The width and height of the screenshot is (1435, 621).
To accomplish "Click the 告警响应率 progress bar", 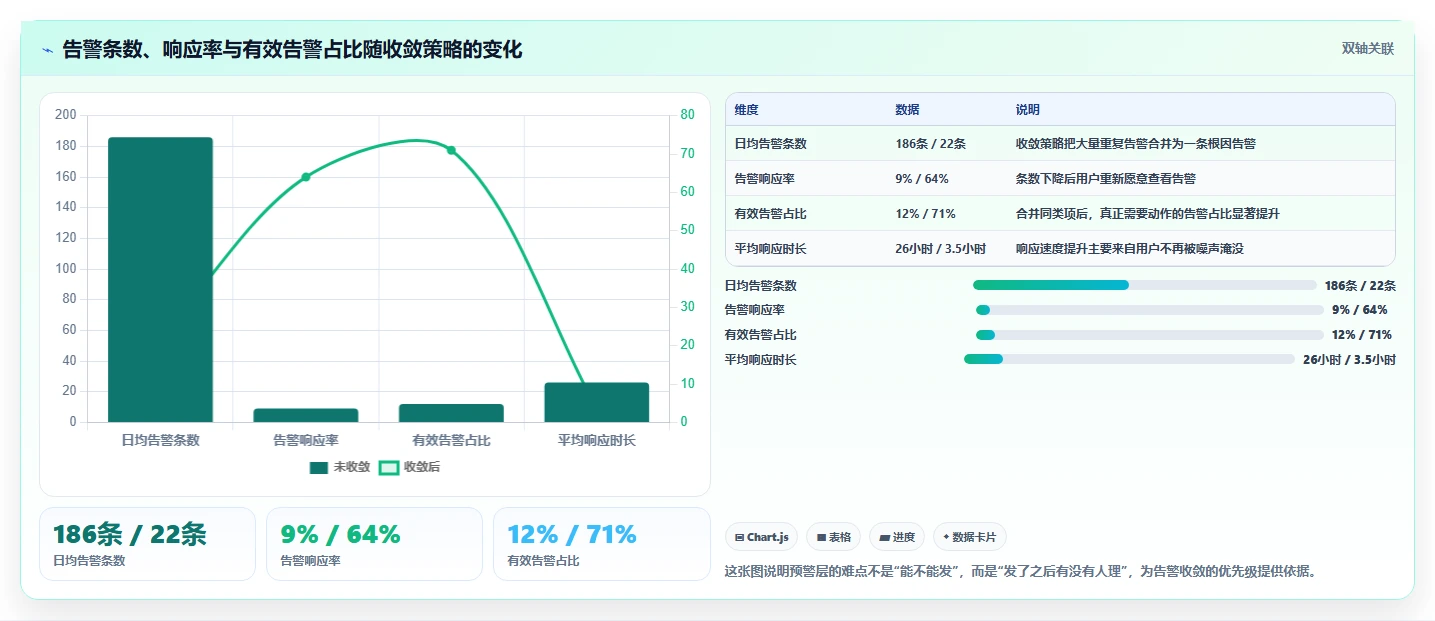I will pos(1149,310).
